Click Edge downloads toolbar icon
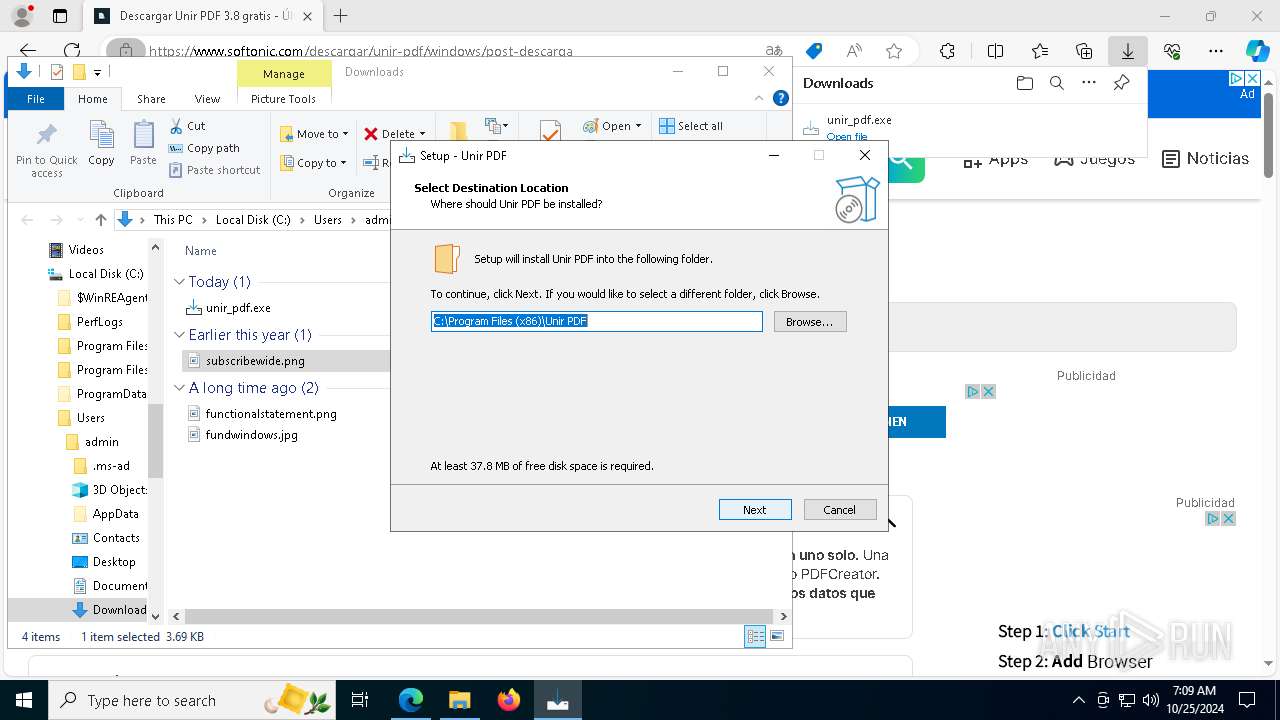This screenshot has height=720, width=1280. (1127, 51)
